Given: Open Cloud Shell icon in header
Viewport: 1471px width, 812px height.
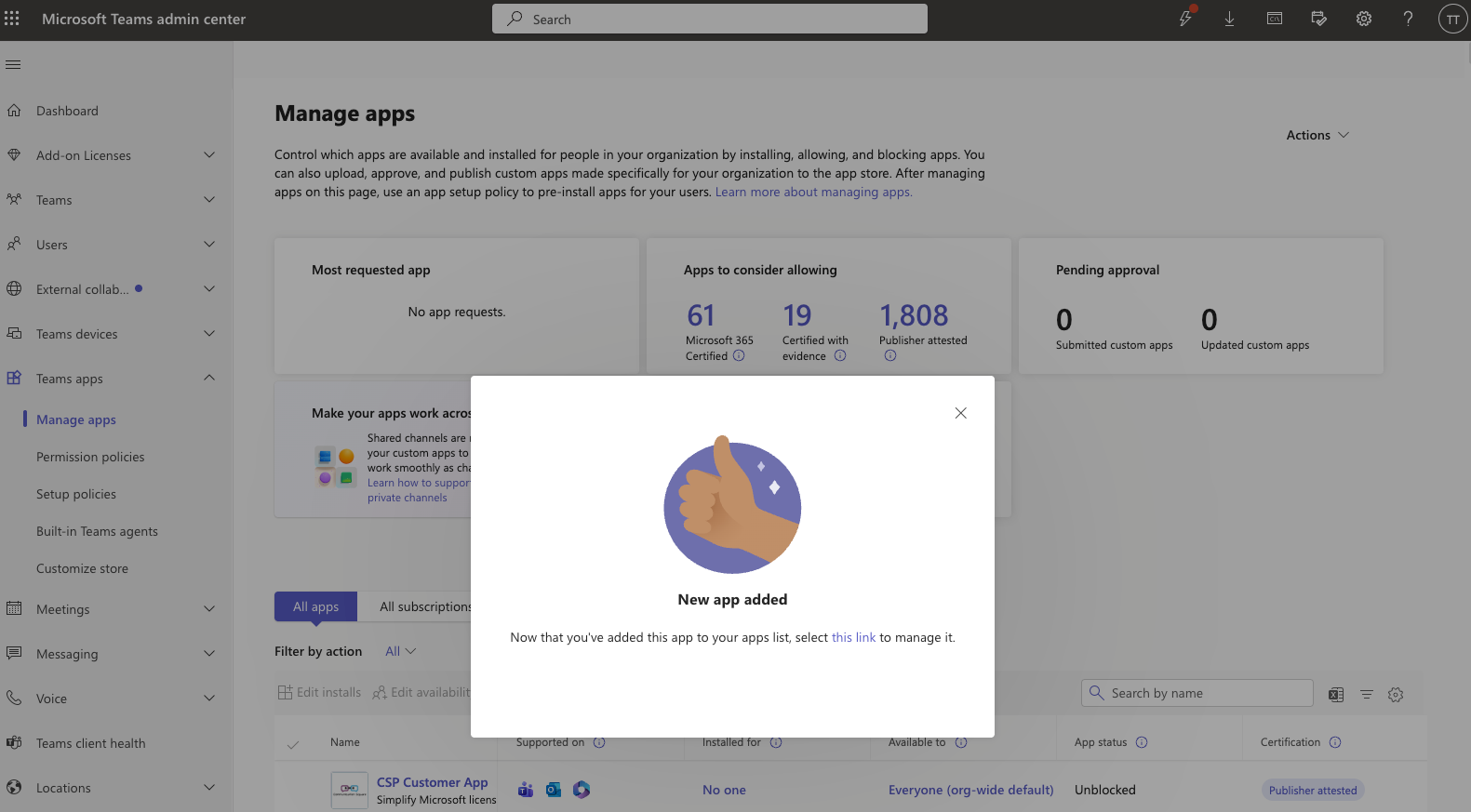Looking at the screenshot, I should 1275,19.
